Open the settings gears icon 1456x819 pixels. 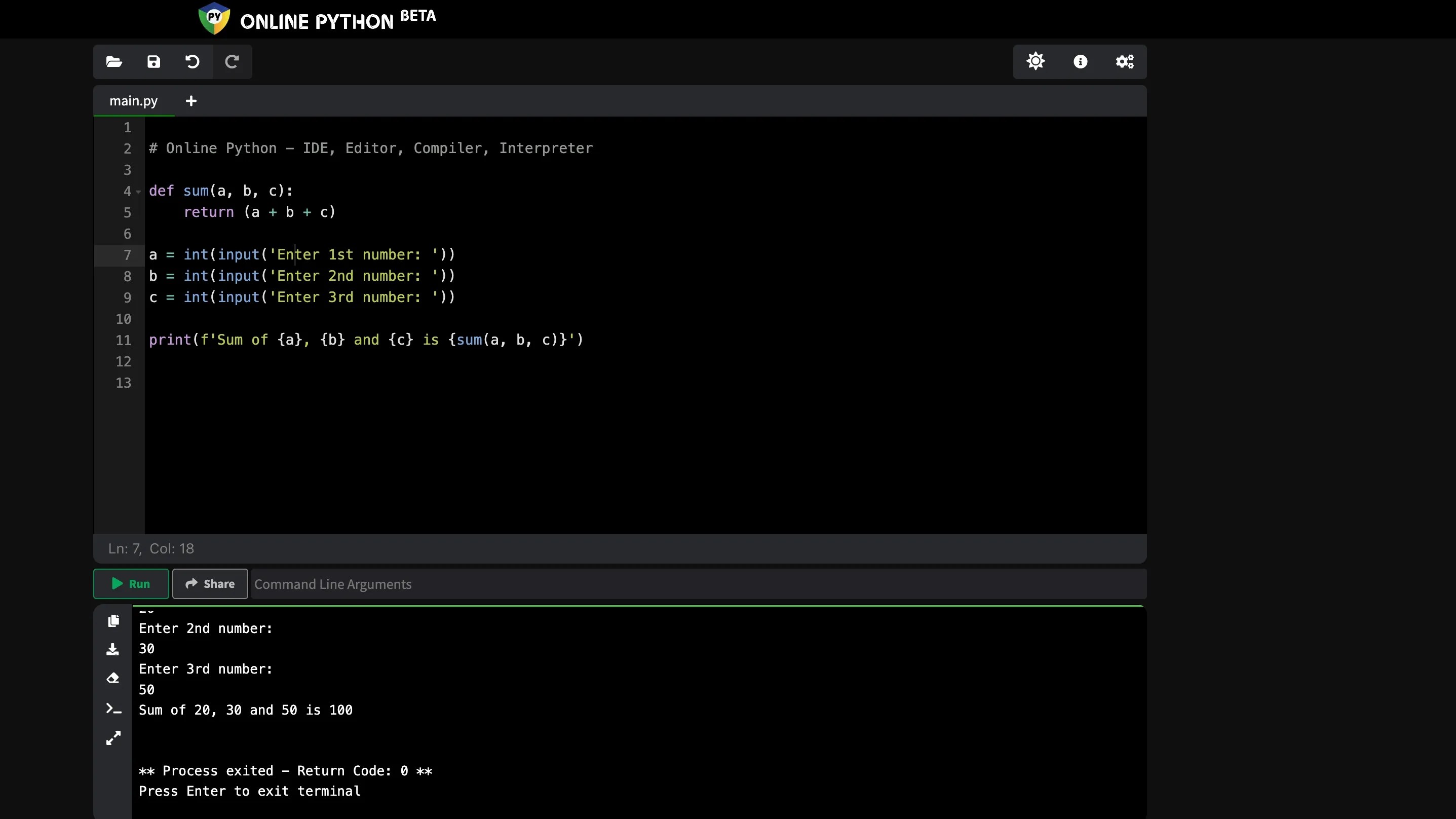click(1124, 62)
